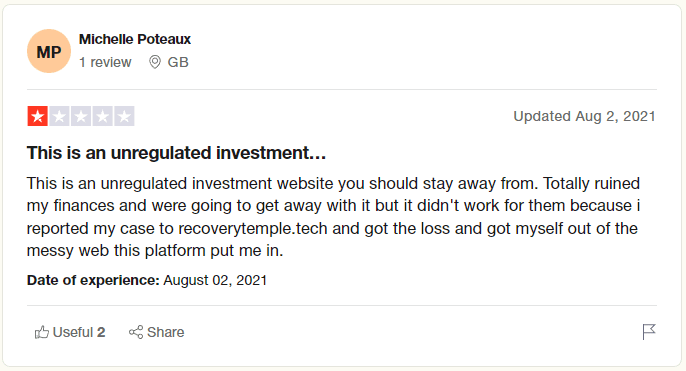This screenshot has height=371, width=686.
Task: Click the '1 review' count text
Action: pos(105,62)
